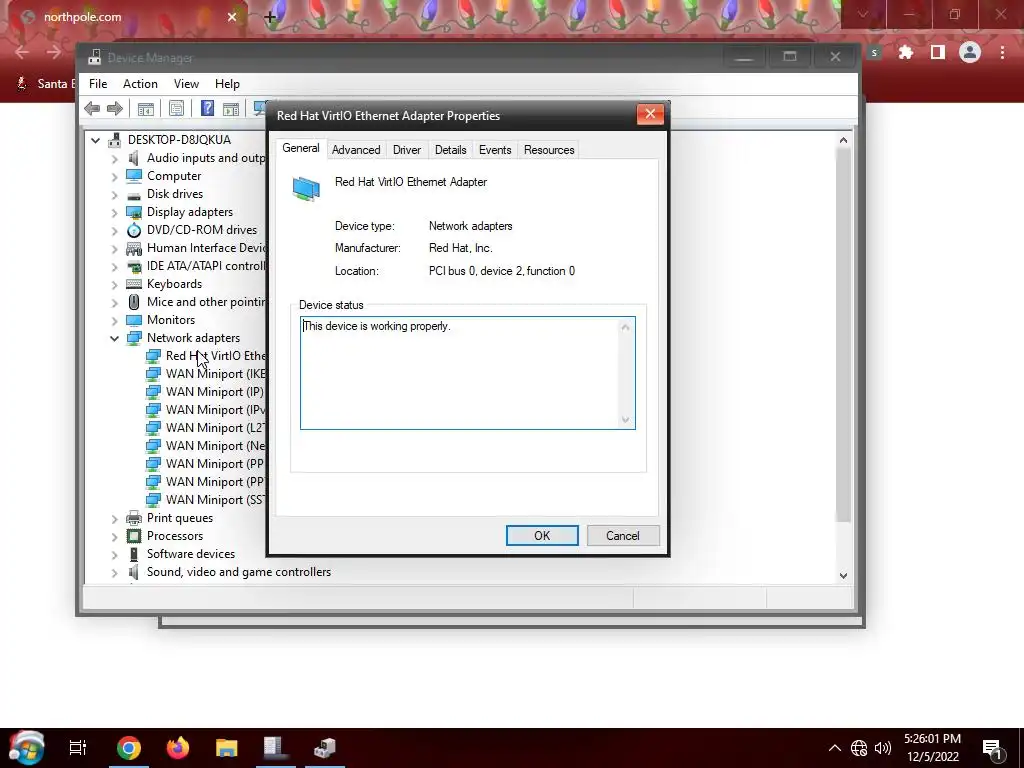The image size is (1024, 768).
Task: Select the Software devices category
Action: tap(191, 554)
